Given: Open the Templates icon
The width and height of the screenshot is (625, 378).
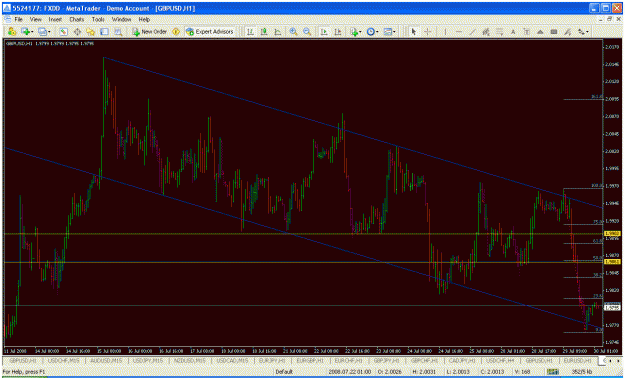Looking at the screenshot, I should [x=387, y=32].
